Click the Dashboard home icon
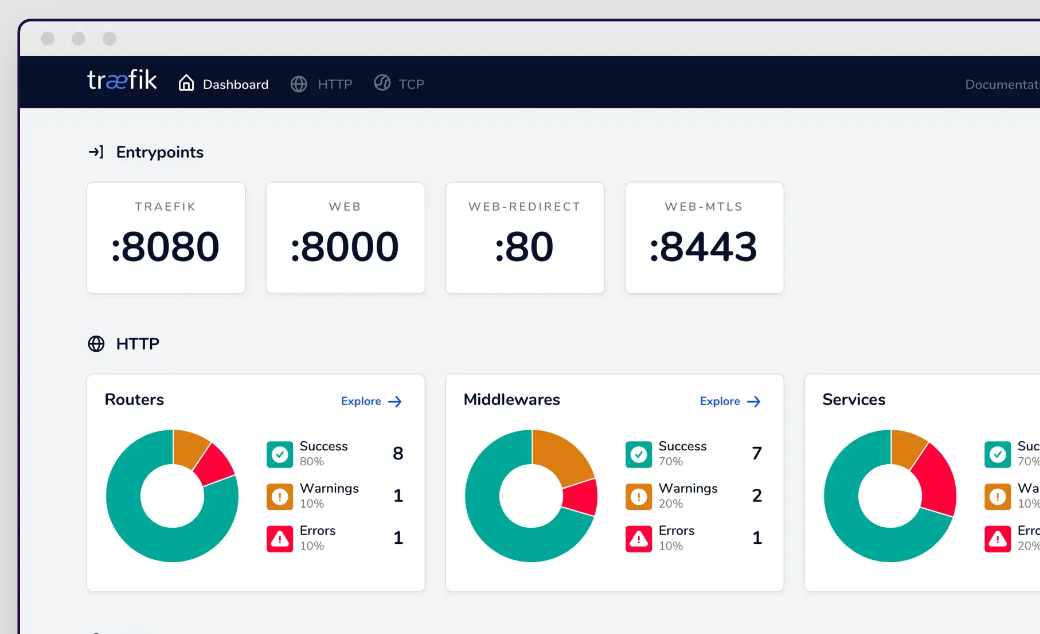1040x634 pixels. point(186,83)
